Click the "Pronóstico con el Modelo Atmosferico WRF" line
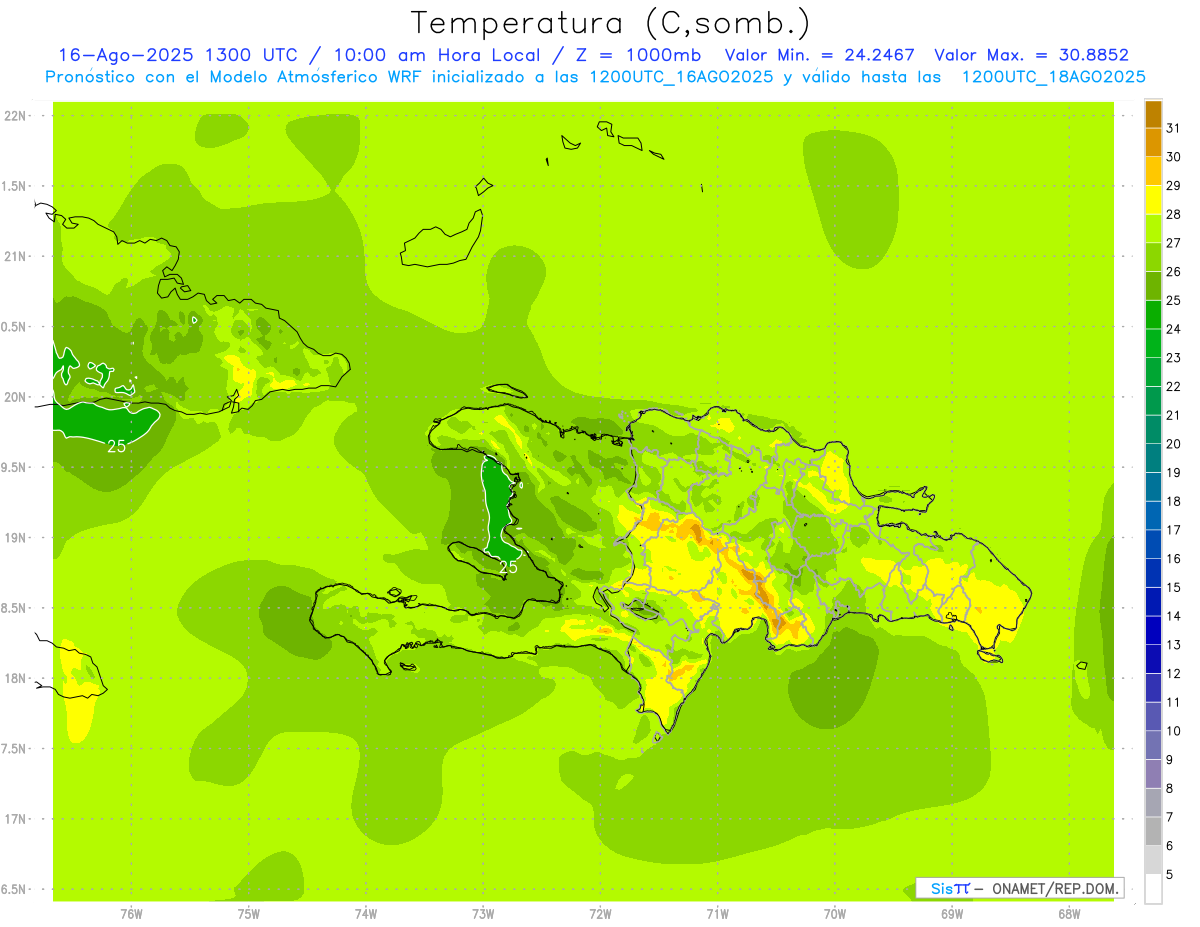The height and width of the screenshot is (927, 1200). (596, 77)
